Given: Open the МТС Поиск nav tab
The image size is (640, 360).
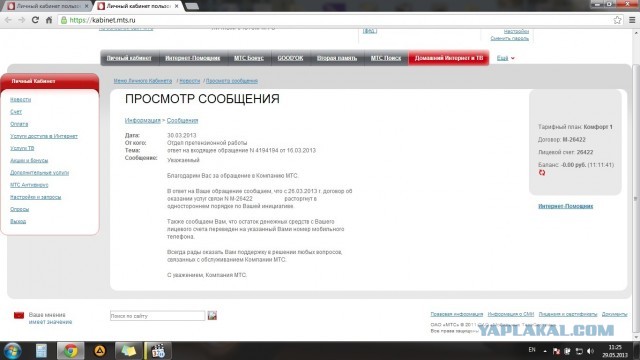Looking at the screenshot, I should pos(386,58).
